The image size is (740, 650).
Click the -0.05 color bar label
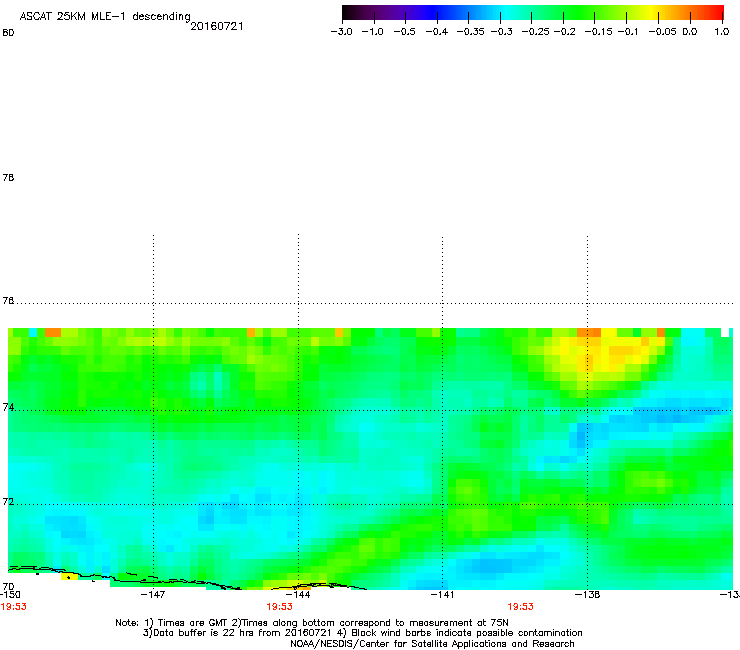[662, 32]
